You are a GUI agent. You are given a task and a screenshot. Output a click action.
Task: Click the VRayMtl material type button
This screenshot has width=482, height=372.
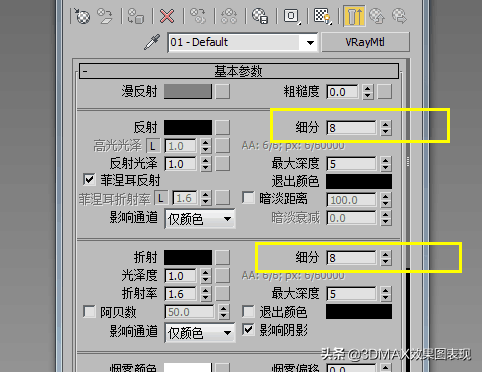point(365,42)
